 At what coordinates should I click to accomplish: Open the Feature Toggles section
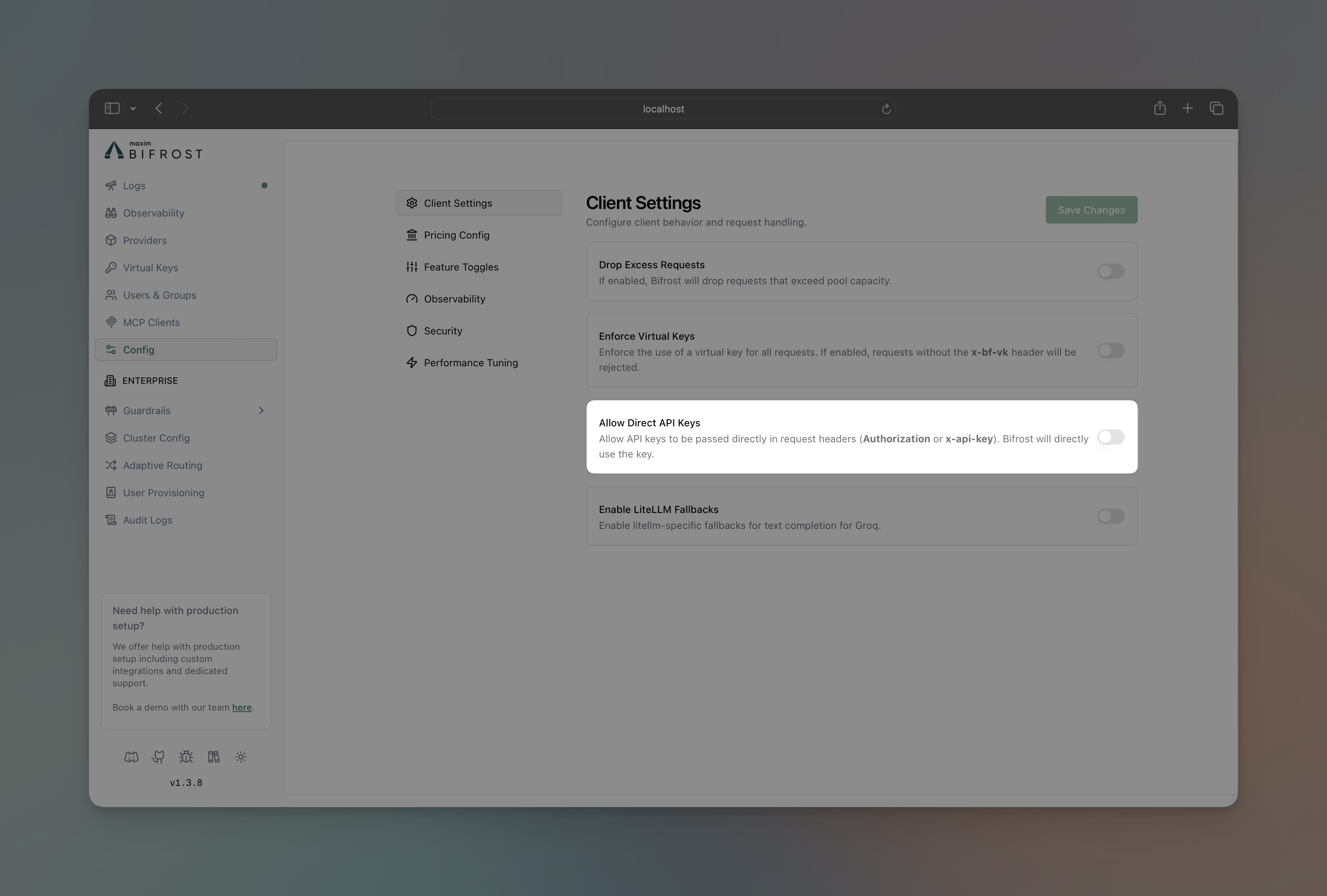(460, 267)
